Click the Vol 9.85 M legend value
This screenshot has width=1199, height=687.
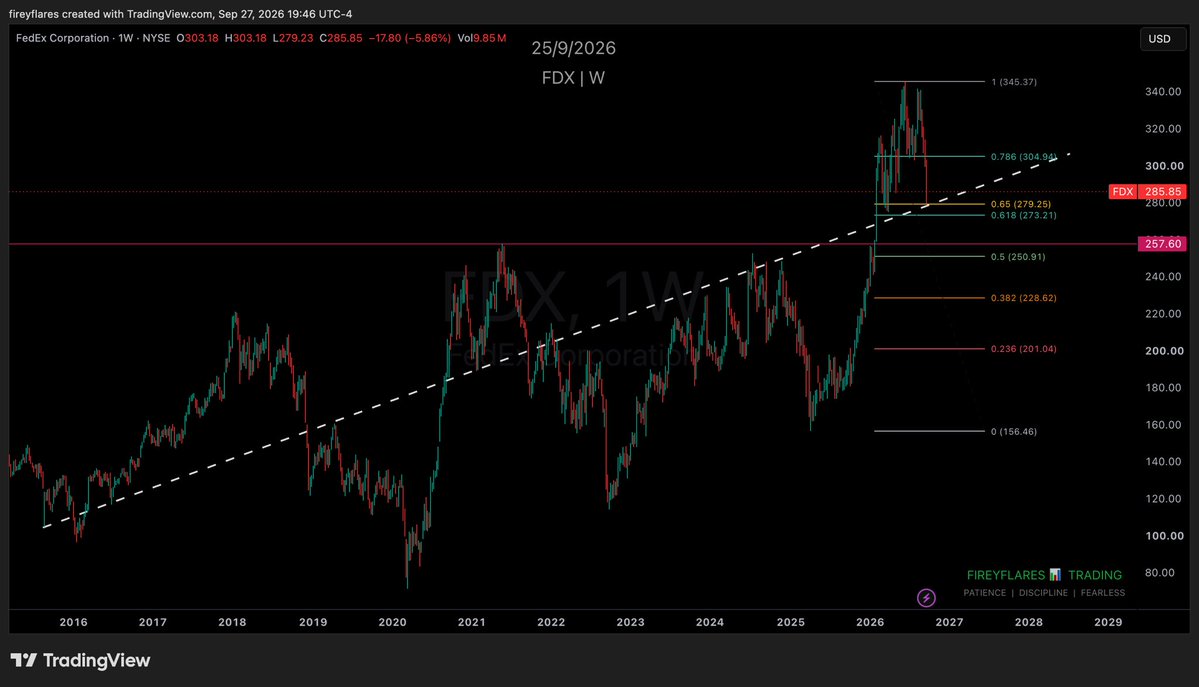click(482, 37)
